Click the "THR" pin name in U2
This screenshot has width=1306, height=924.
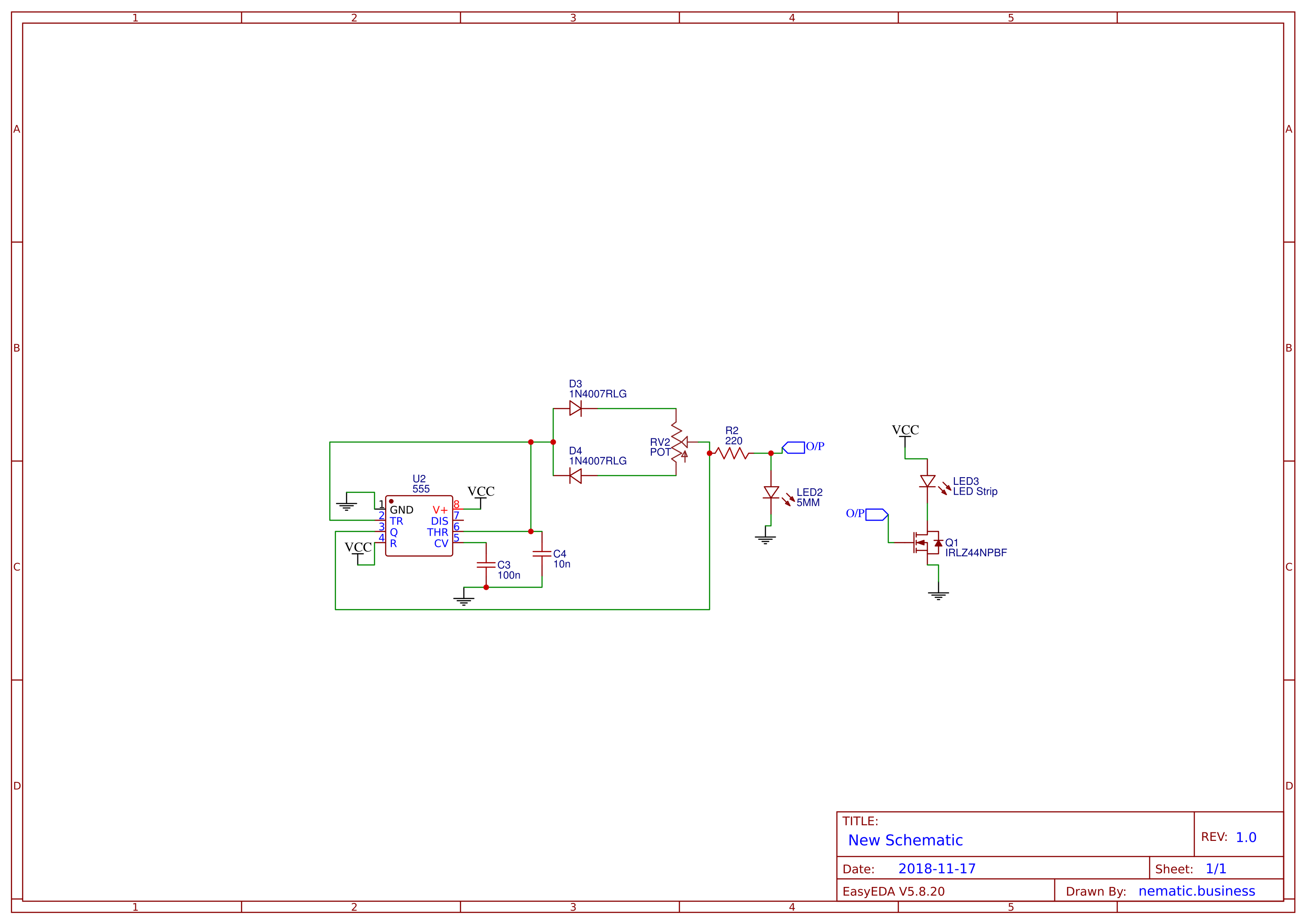click(437, 533)
